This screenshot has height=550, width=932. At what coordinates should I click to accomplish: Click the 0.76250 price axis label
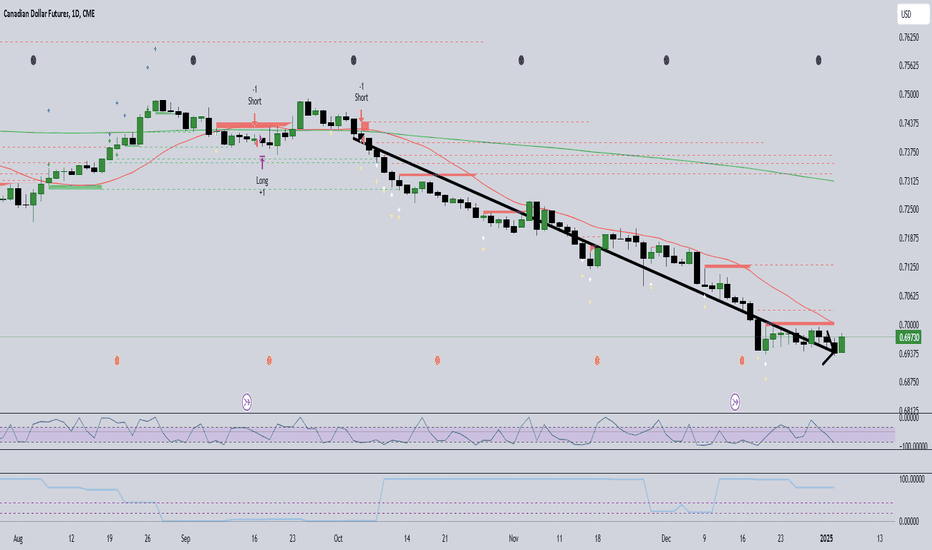(909, 37)
